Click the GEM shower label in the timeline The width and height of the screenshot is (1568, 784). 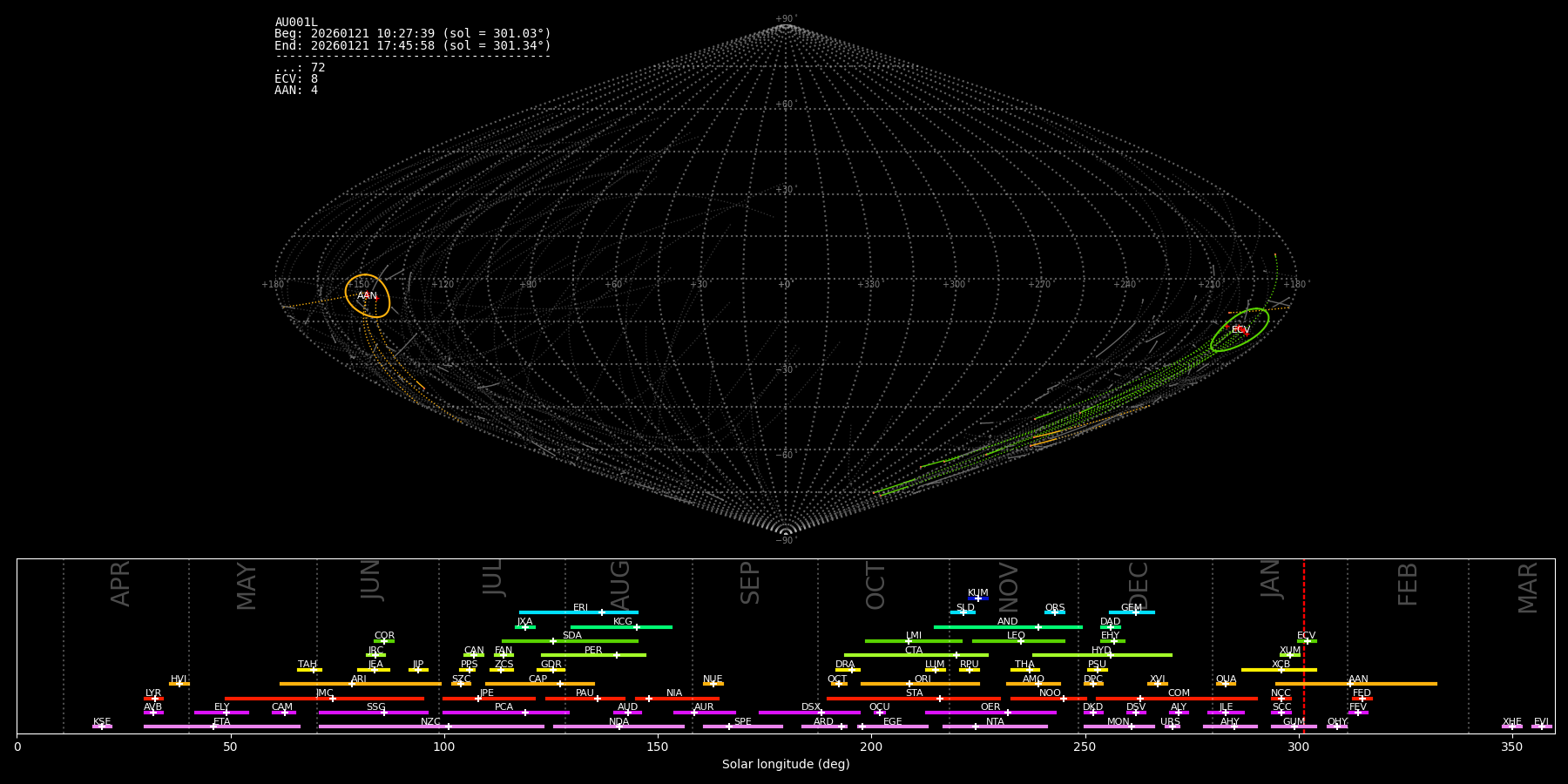(1132, 608)
